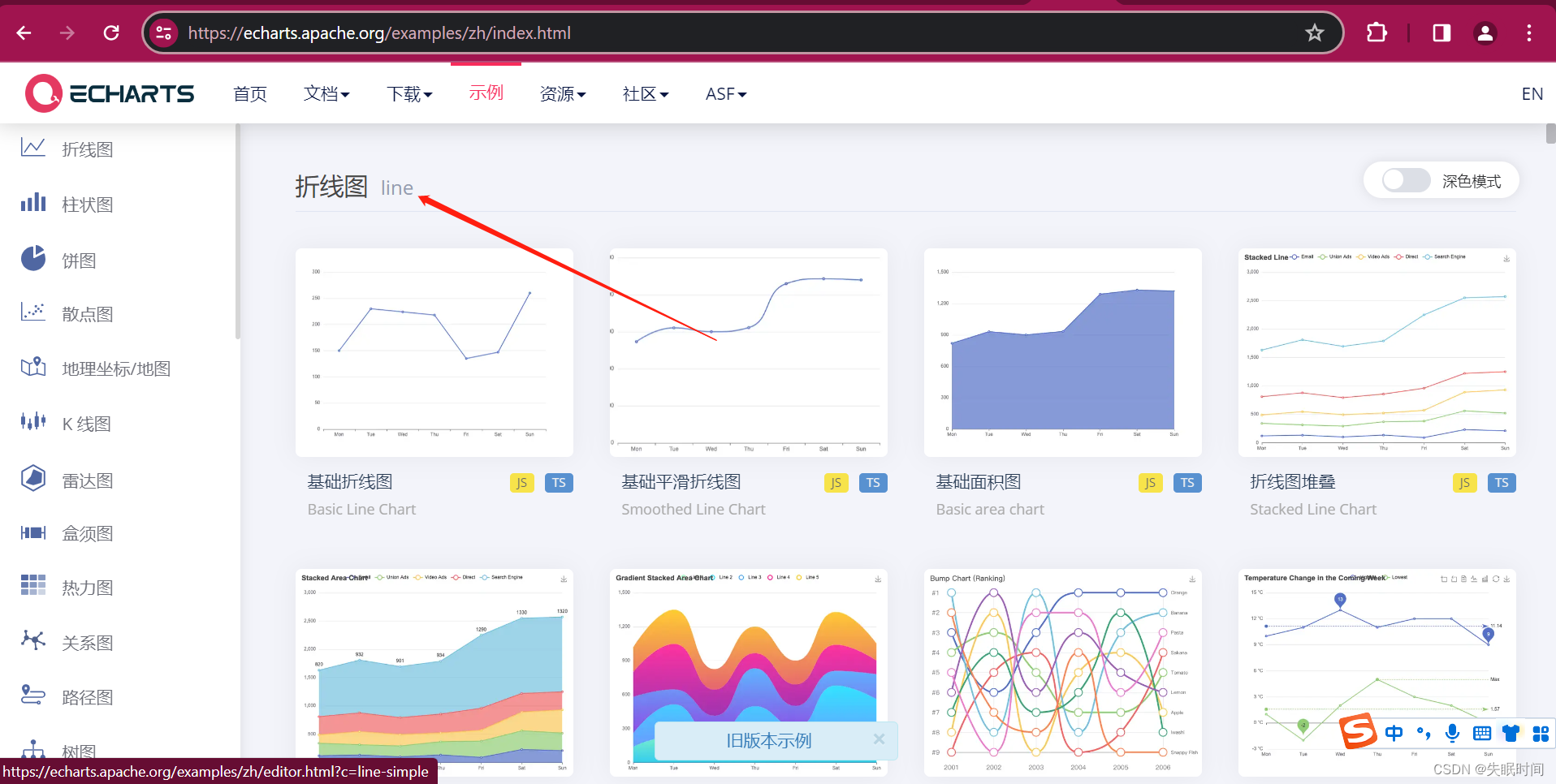
Task: Select the 折线图 line chart icon in sidebar
Action: [33, 149]
